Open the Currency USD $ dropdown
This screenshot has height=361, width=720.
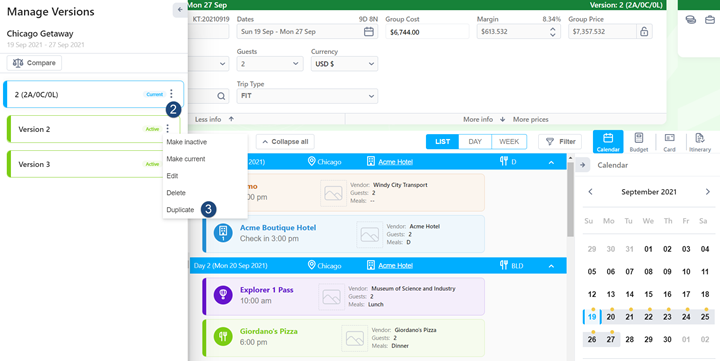pyautogui.click(x=344, y=64)
